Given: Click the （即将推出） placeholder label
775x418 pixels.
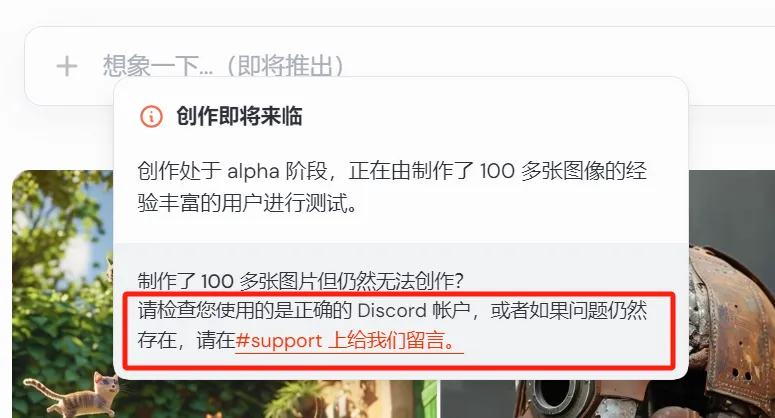Looking at the screenshot, I should click(x=285, y=66).
